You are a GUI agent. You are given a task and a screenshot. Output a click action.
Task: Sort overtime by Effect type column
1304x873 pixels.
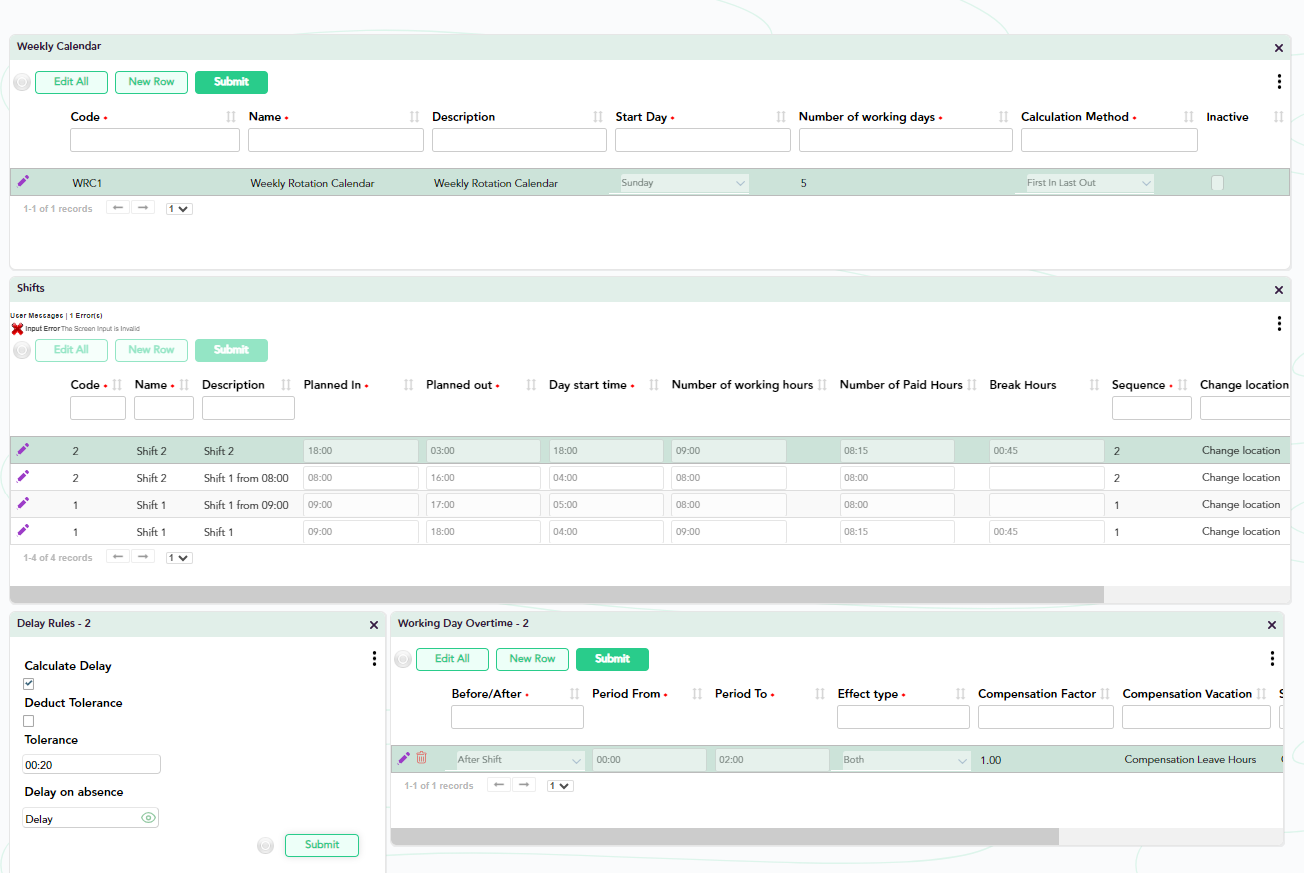coord(961,694)
